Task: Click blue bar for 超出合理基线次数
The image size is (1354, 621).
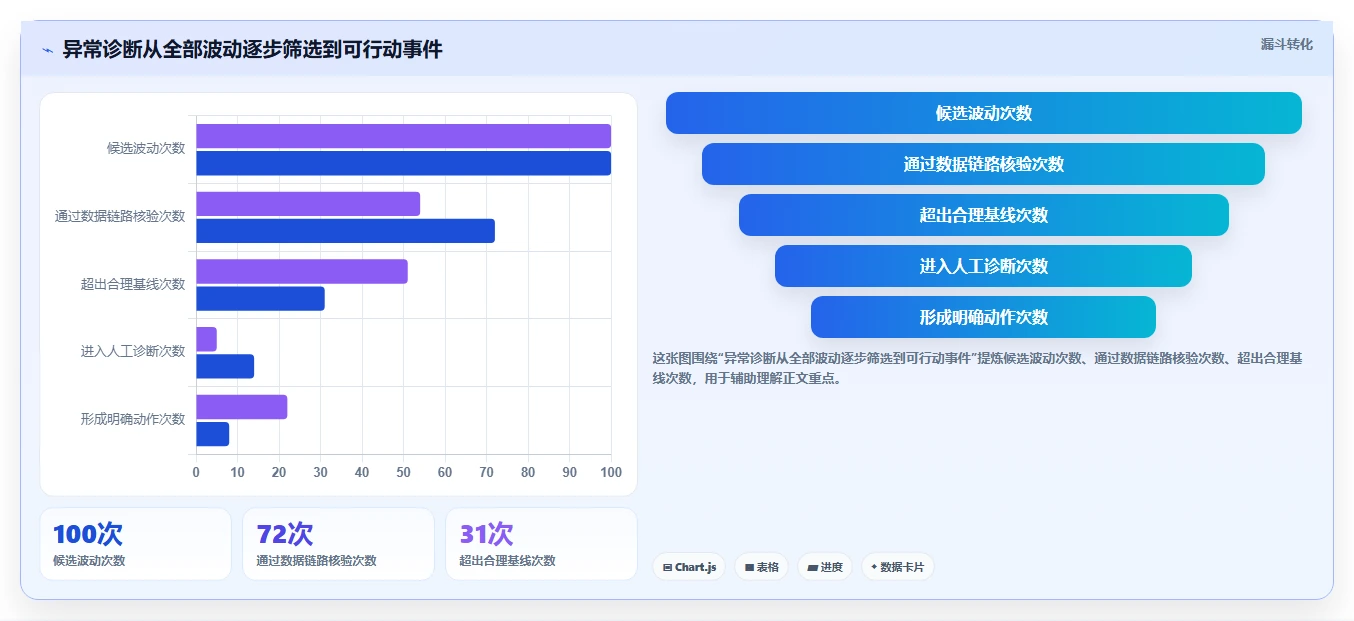Action: tap(260, 298)
